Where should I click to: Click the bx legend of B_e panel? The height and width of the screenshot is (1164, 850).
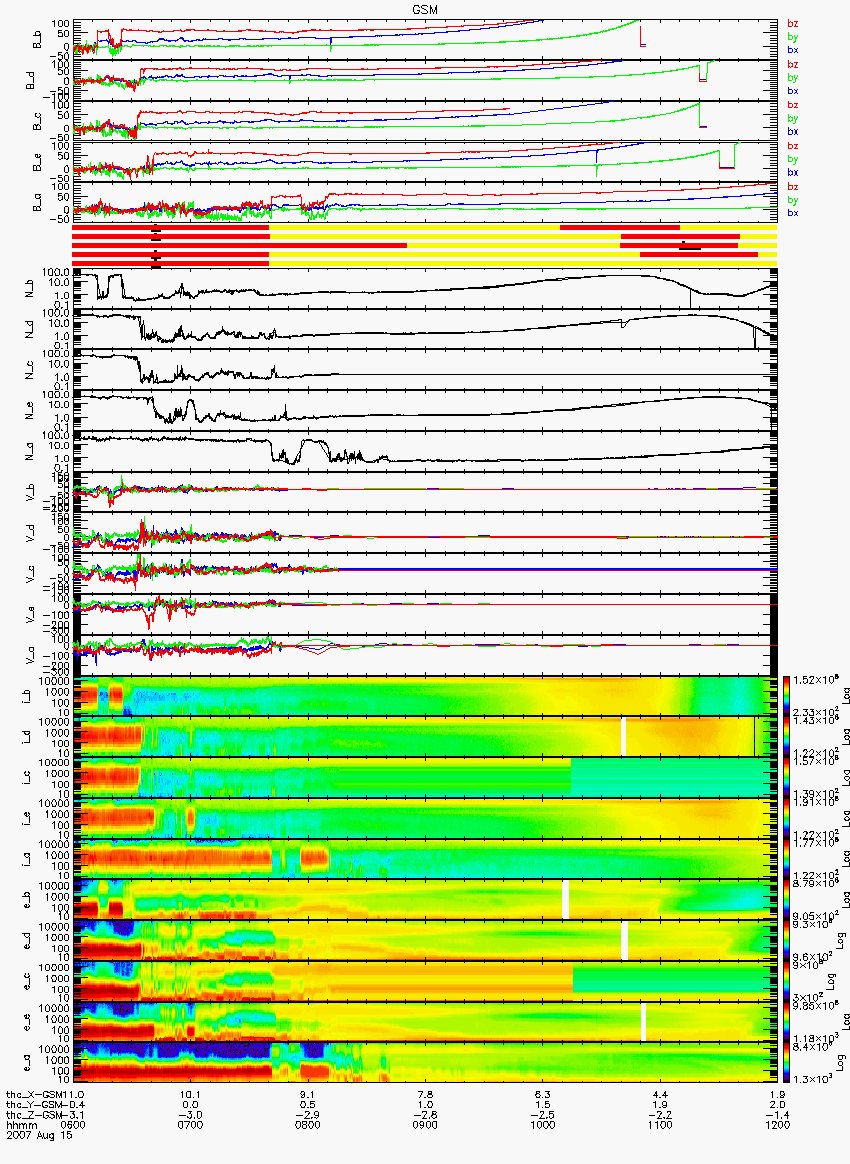[x=793, y=172]
